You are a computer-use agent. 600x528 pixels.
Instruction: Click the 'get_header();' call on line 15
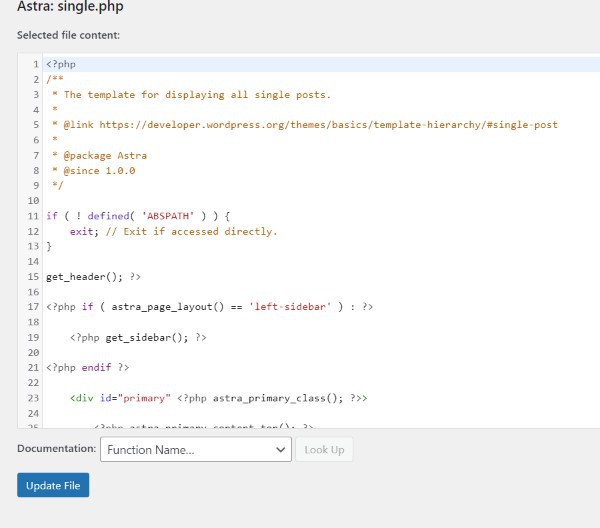point(84,277)
